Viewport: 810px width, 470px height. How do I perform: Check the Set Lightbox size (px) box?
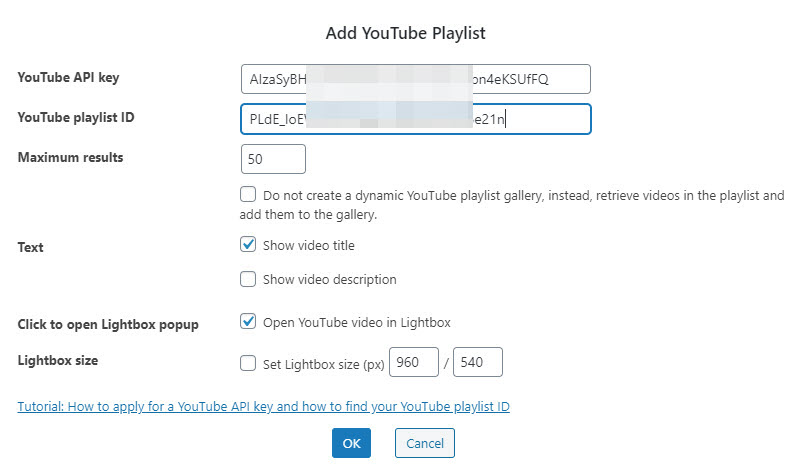coord(248,364)
